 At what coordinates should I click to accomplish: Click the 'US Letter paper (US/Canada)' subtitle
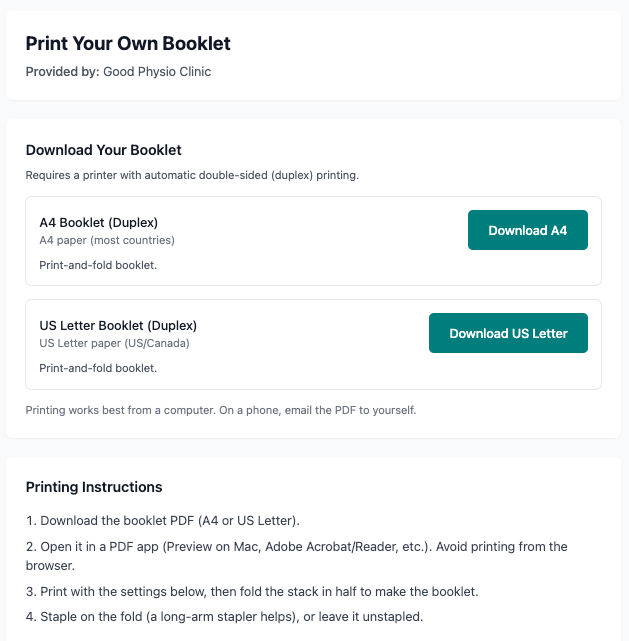(x=114, y=343)
